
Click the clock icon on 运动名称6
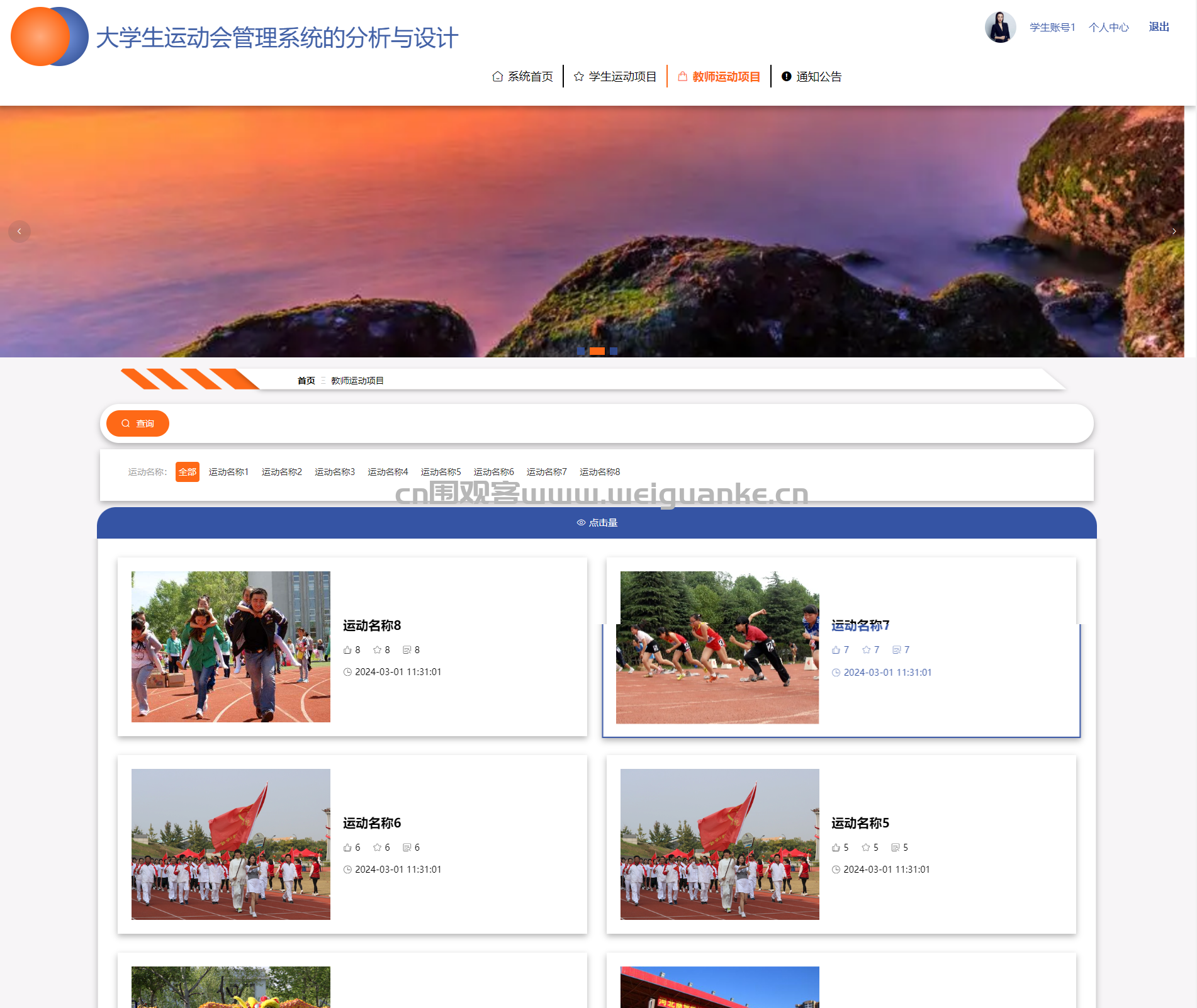click(347, 870)
